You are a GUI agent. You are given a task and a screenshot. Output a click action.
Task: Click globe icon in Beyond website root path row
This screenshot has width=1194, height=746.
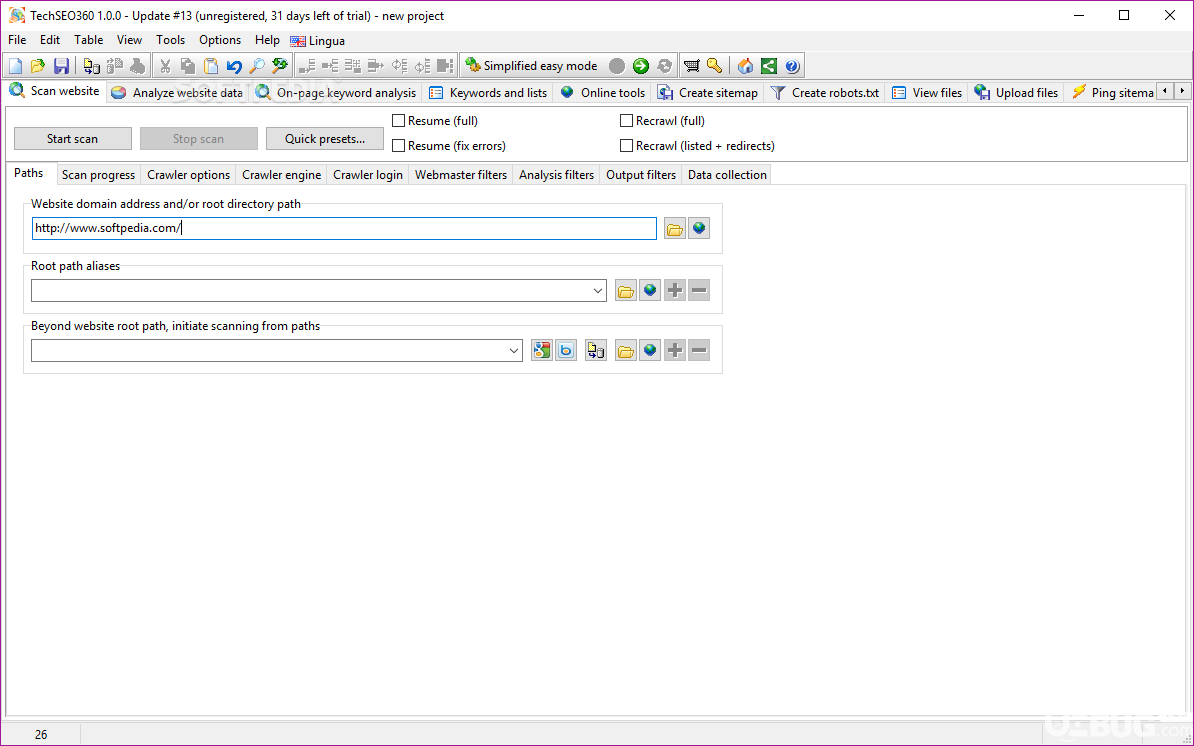pyautogui.click(x=650, y=350)
